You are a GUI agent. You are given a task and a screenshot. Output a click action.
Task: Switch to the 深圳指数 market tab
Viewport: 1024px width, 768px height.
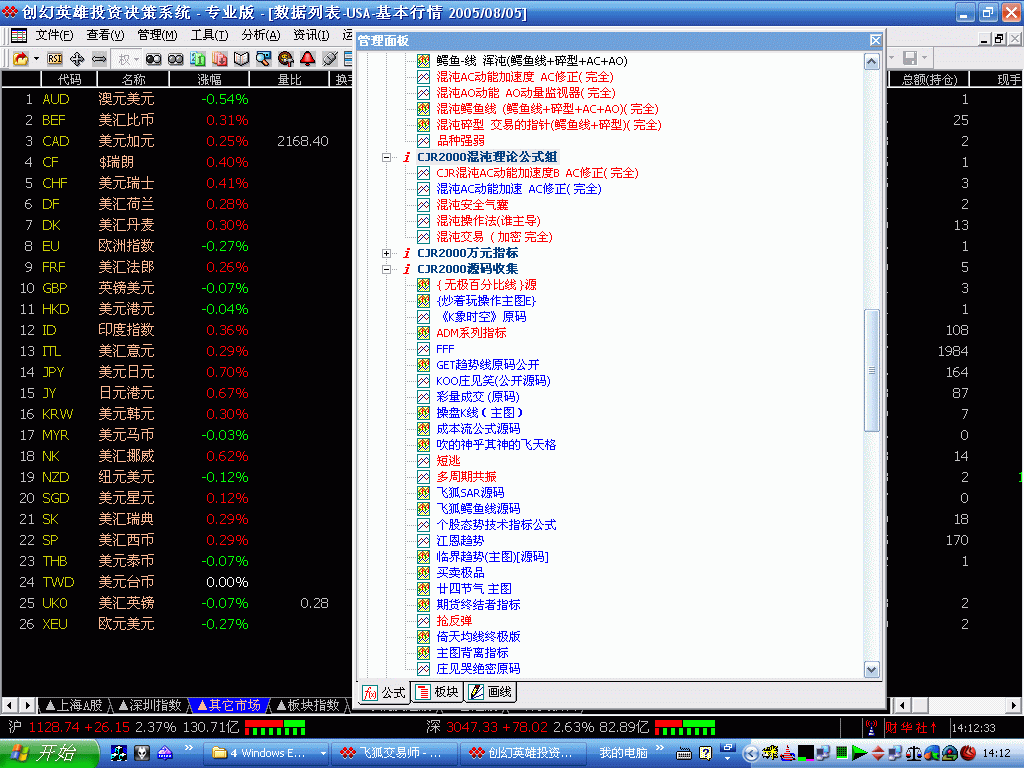point(150,705)
